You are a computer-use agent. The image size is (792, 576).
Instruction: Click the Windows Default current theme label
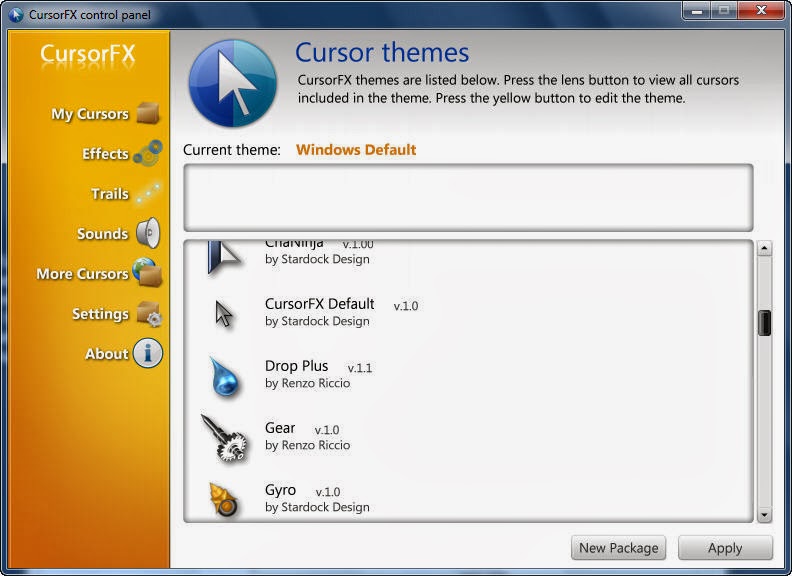pyautogui.click(x=356, y=150)
